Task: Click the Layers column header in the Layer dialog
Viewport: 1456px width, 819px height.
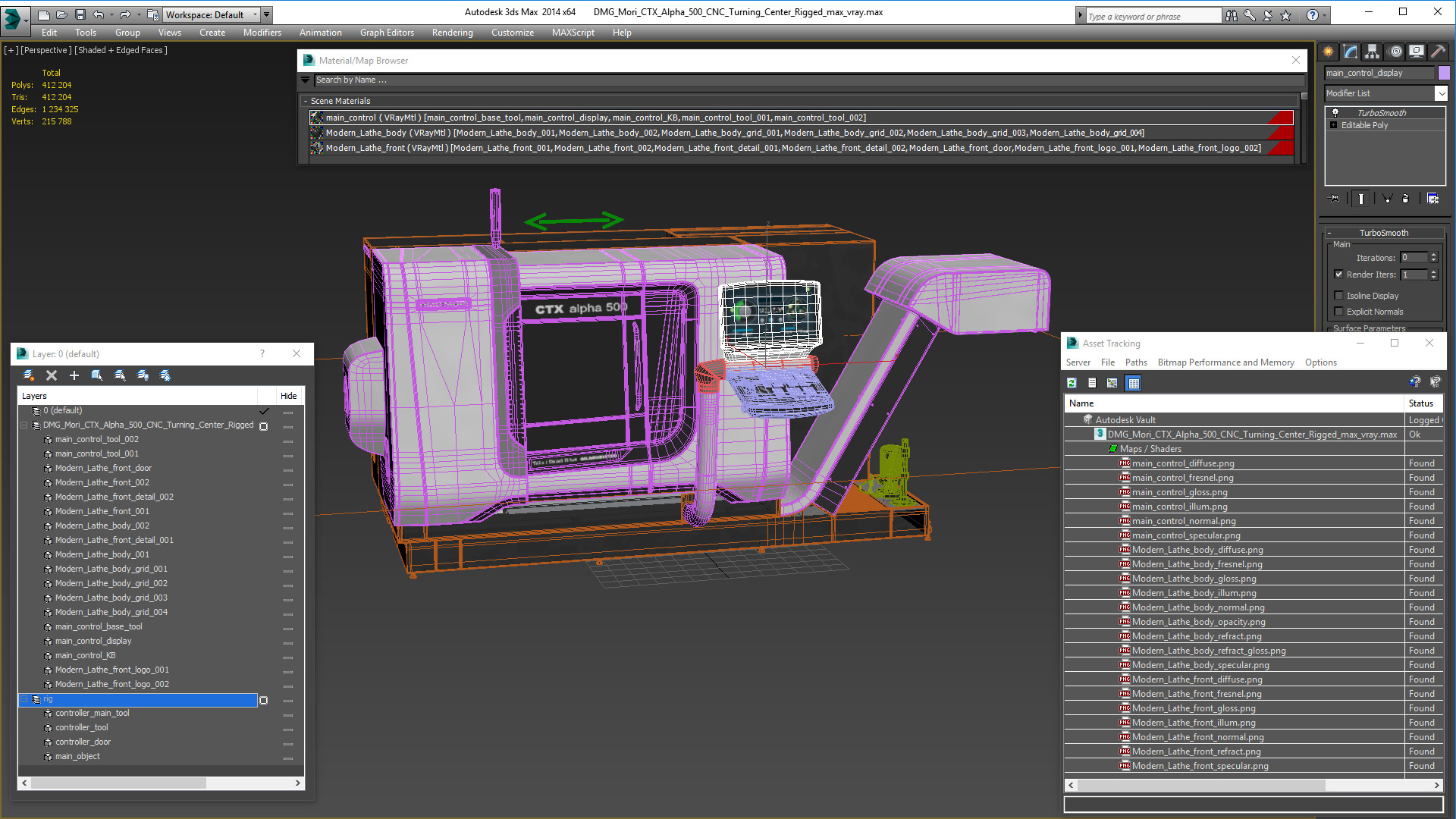Action: [x=137, y=396]
